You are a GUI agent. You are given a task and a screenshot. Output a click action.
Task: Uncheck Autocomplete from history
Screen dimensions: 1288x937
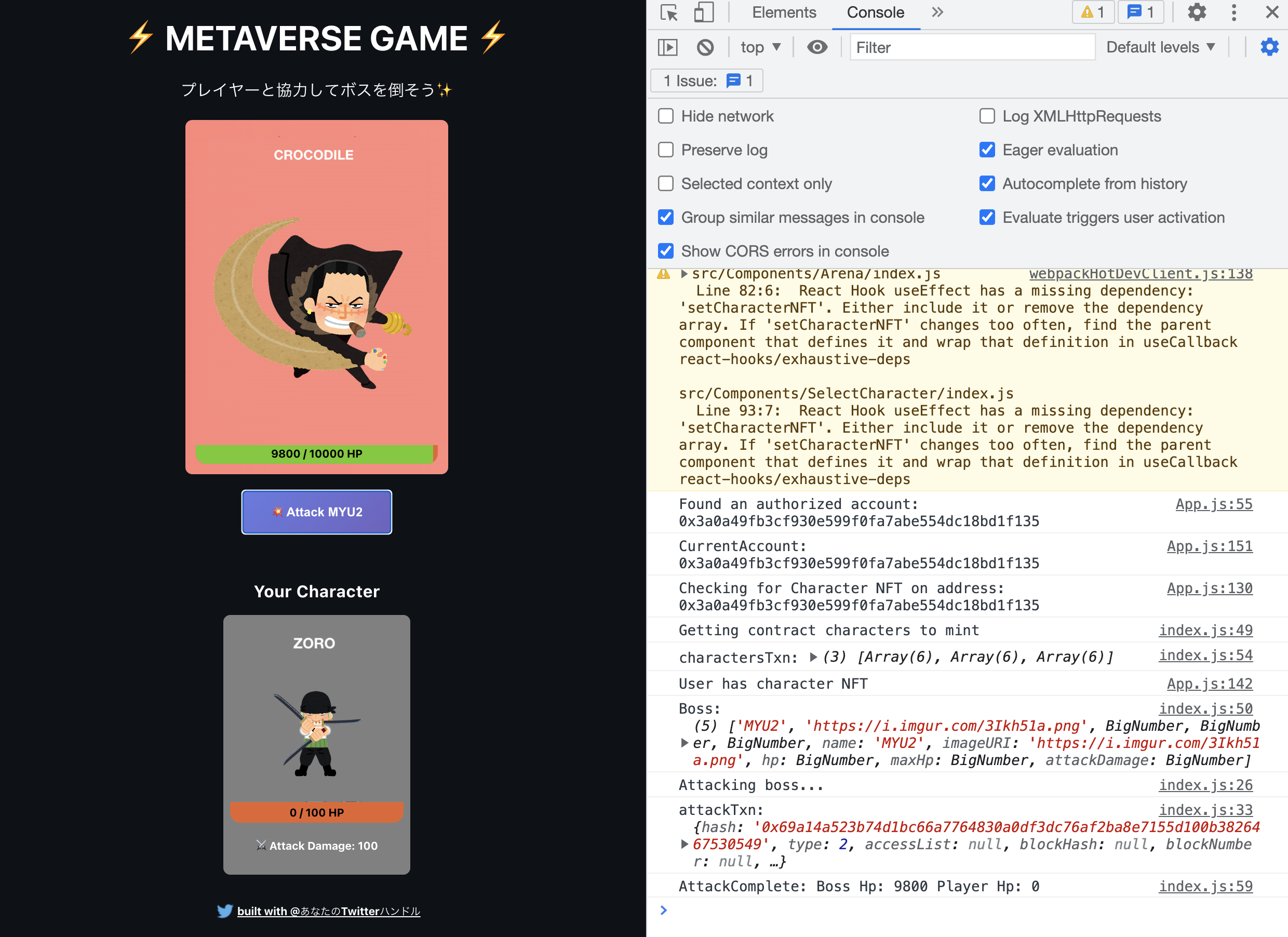tap(987, 184)
